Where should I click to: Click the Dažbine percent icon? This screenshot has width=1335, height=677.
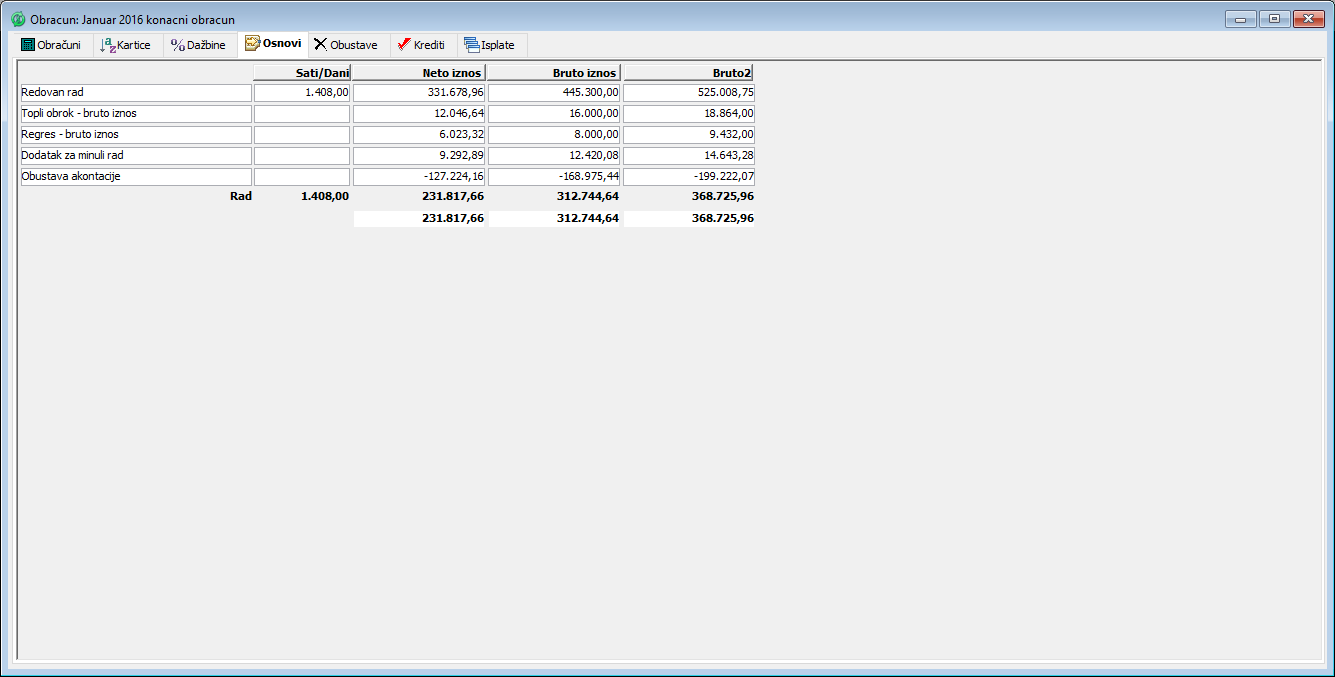pyautogui.click(x=178, y=45)
